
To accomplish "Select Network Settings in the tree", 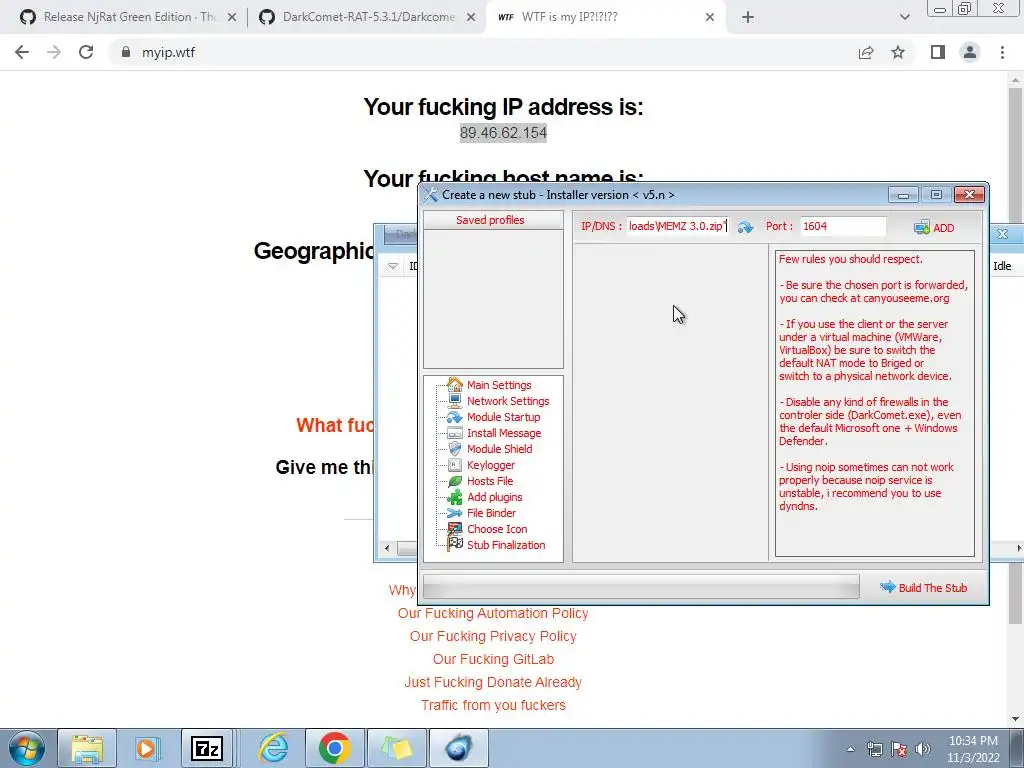I will pyautogui.click(x=508, y=401).
